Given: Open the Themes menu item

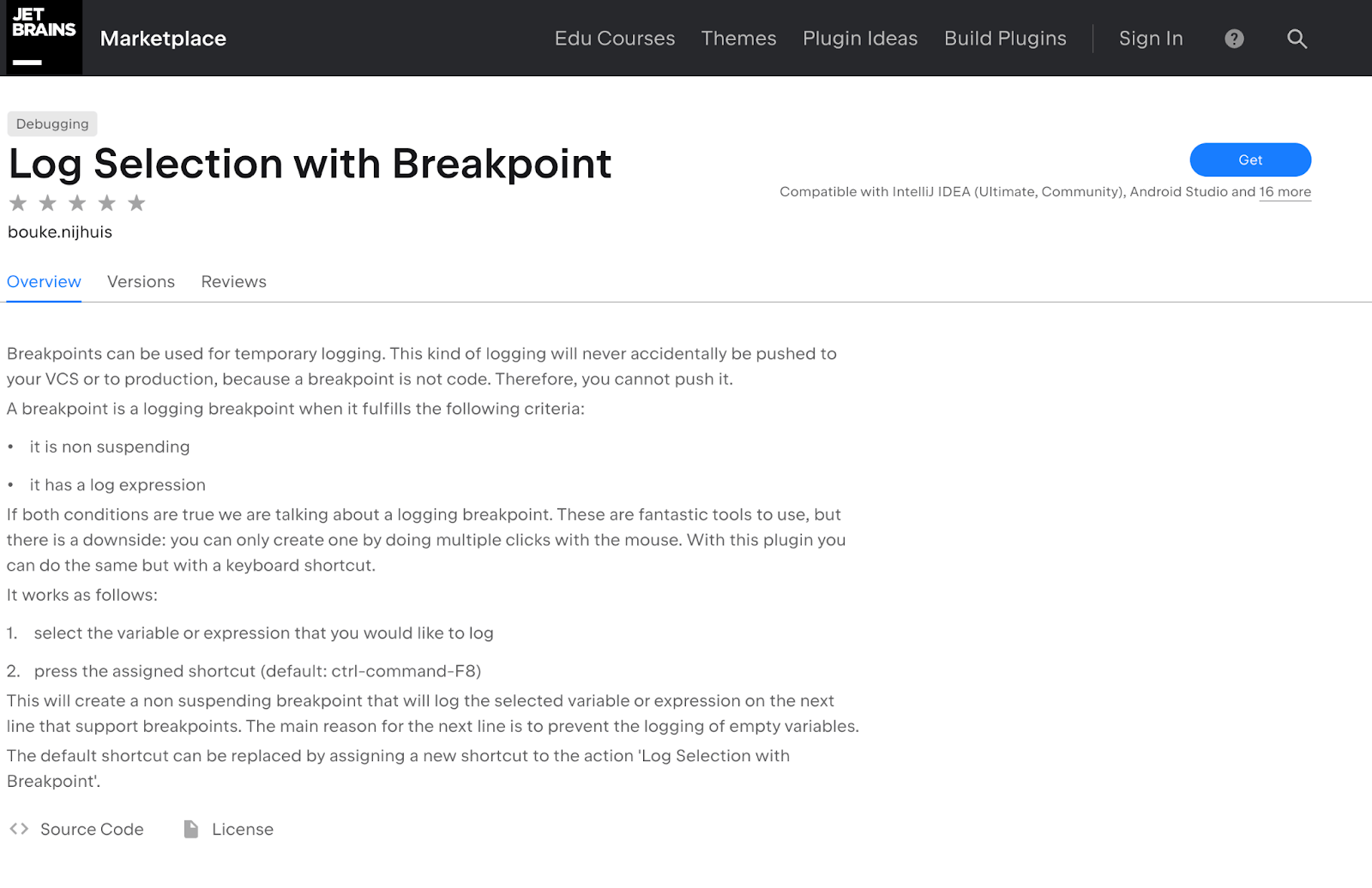Looking at the screenshot, I should (738, 39).
